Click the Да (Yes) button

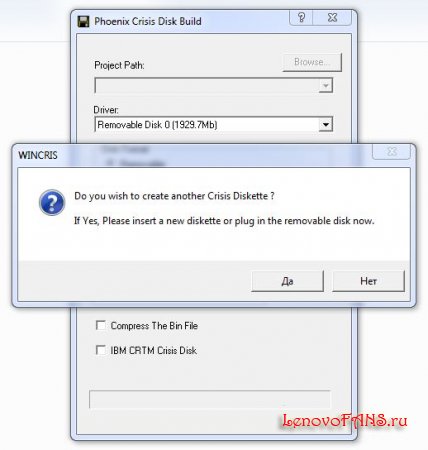[x=287, y=281]
